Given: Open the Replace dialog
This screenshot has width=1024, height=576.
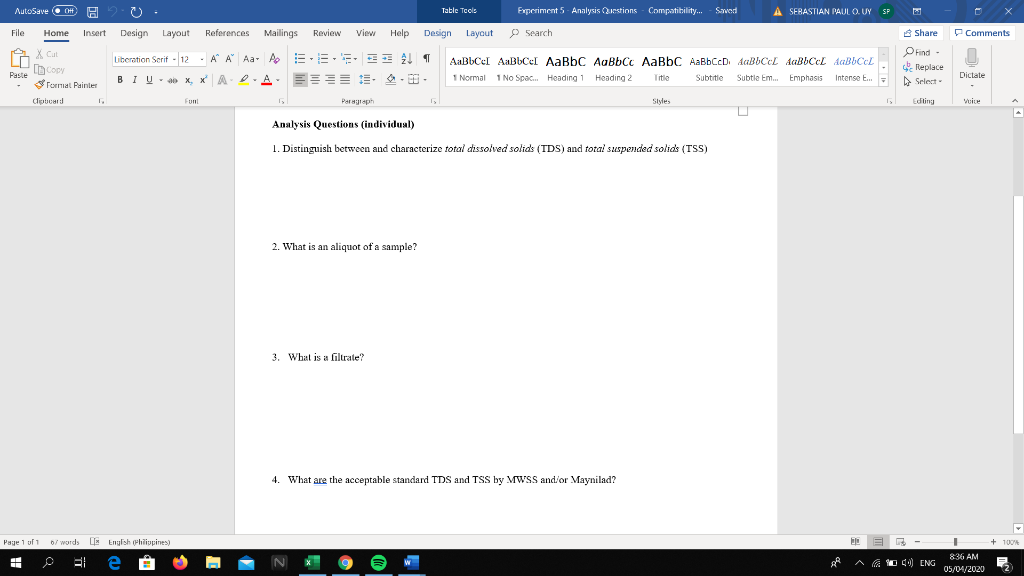Looking at the screenshot, I should click(923, 66).
